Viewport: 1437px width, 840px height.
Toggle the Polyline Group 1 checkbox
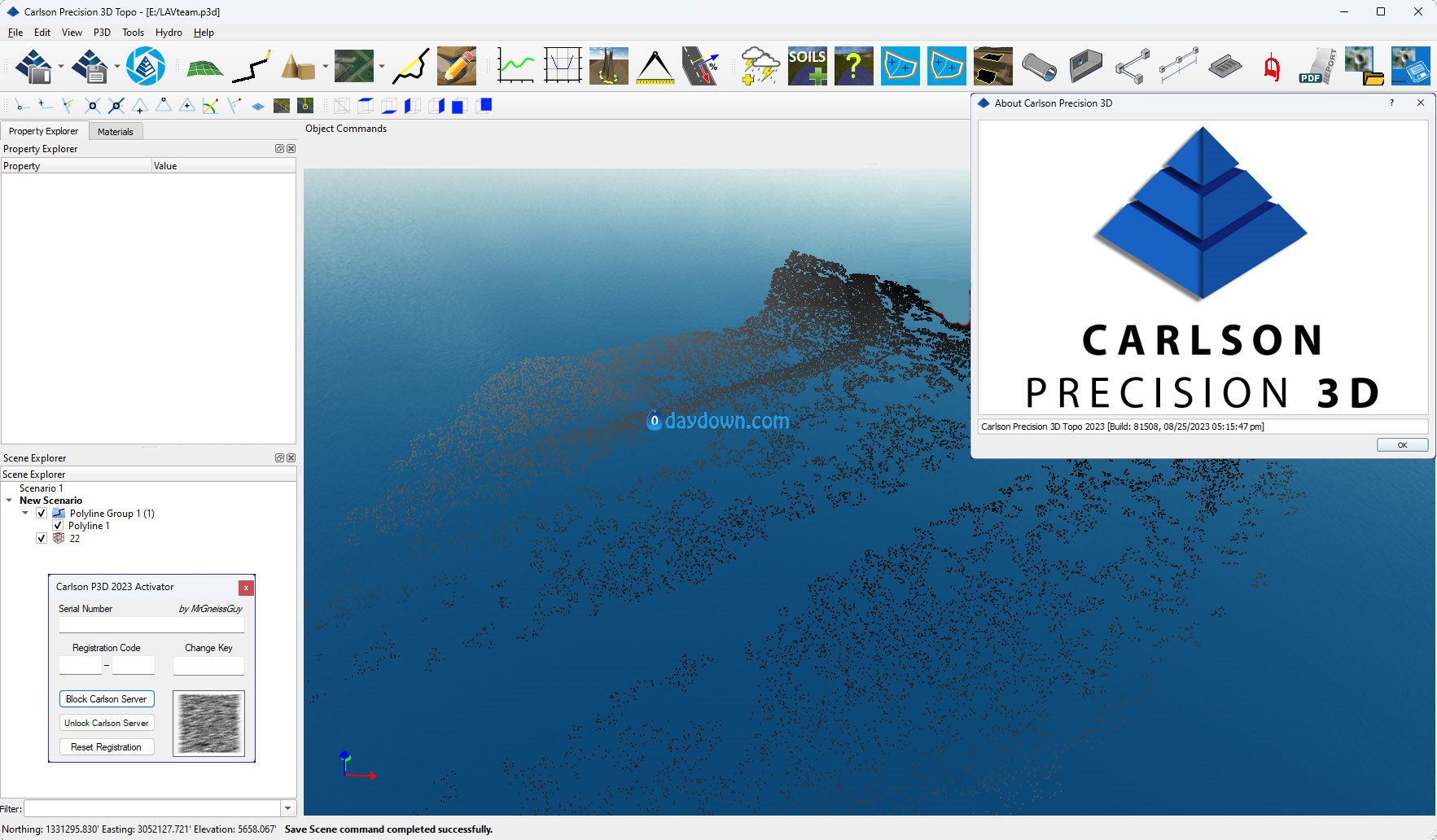click(42, 513)
